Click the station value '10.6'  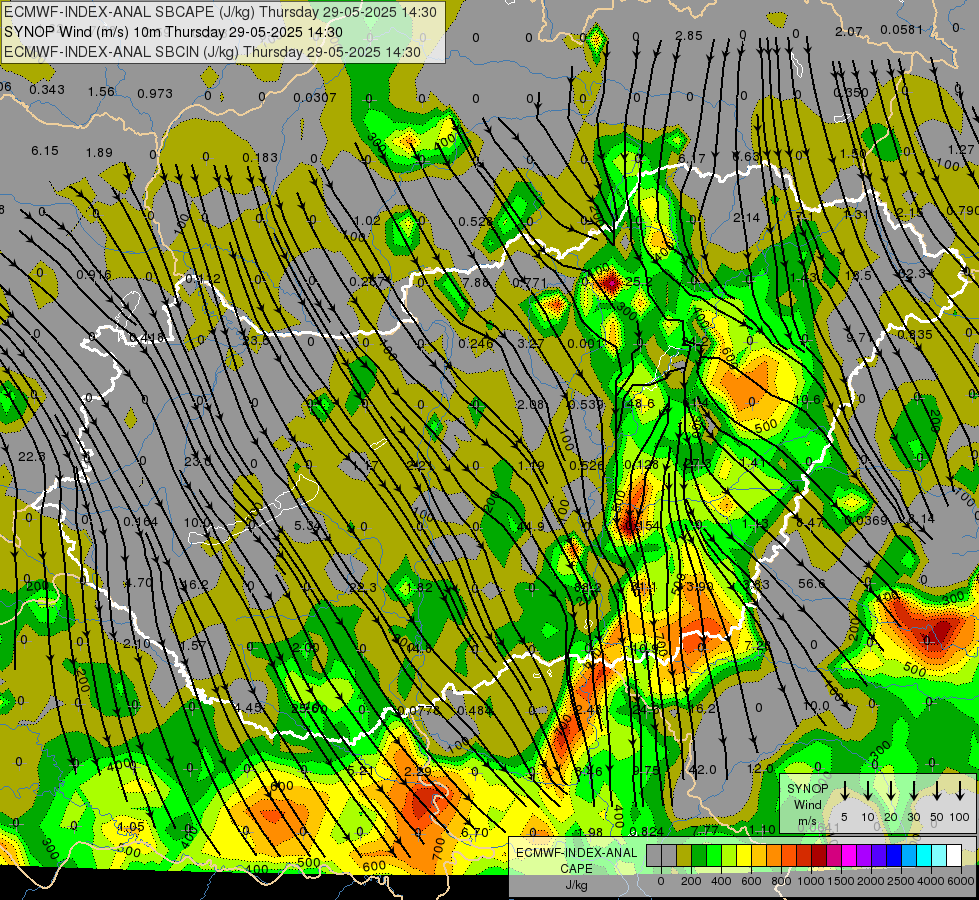point(807,400)
